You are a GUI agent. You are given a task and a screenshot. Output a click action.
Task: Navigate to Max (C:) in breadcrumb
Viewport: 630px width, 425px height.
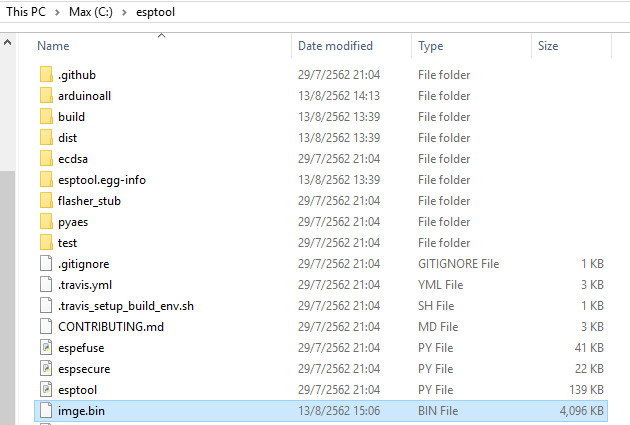(x=91, y=12)
